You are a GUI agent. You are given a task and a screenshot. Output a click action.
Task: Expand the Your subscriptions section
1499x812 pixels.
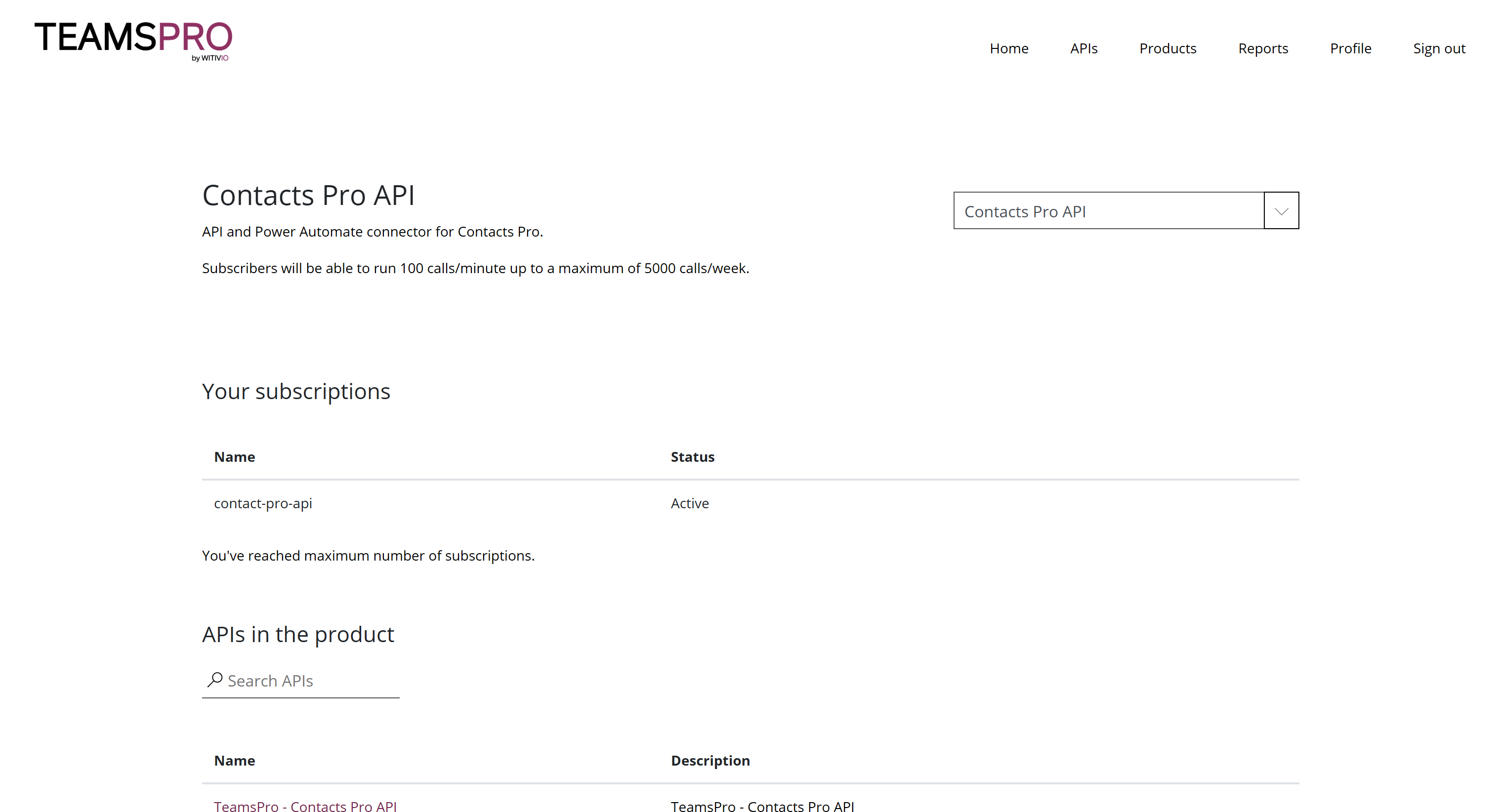click(296, 390)
